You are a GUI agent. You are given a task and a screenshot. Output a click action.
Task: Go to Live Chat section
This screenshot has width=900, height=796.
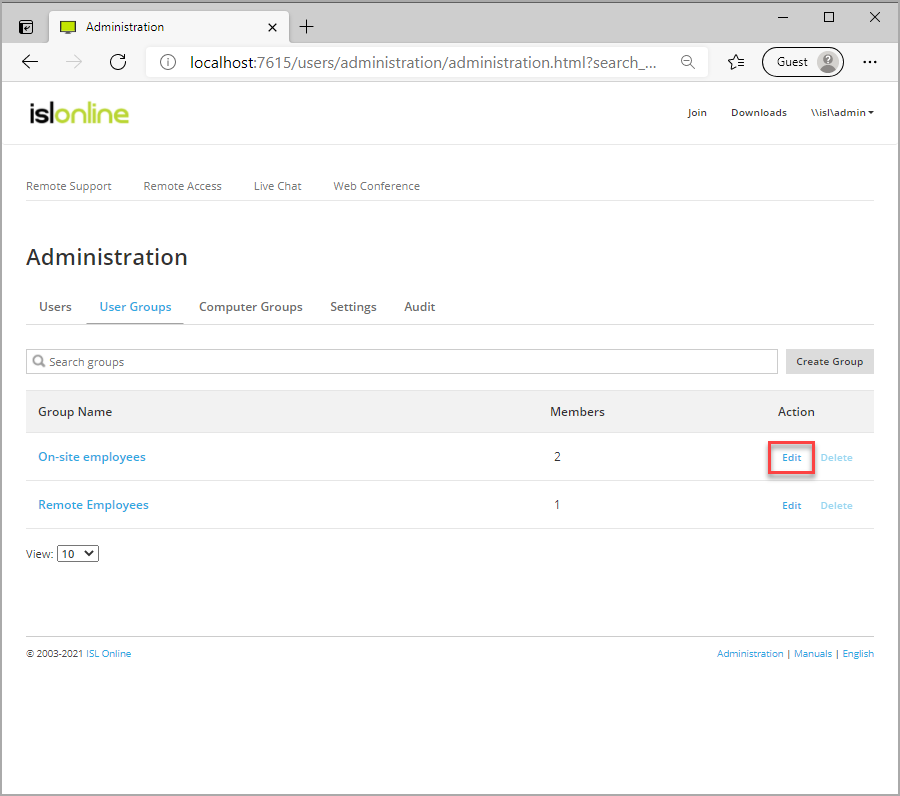[x=277, y=186]
